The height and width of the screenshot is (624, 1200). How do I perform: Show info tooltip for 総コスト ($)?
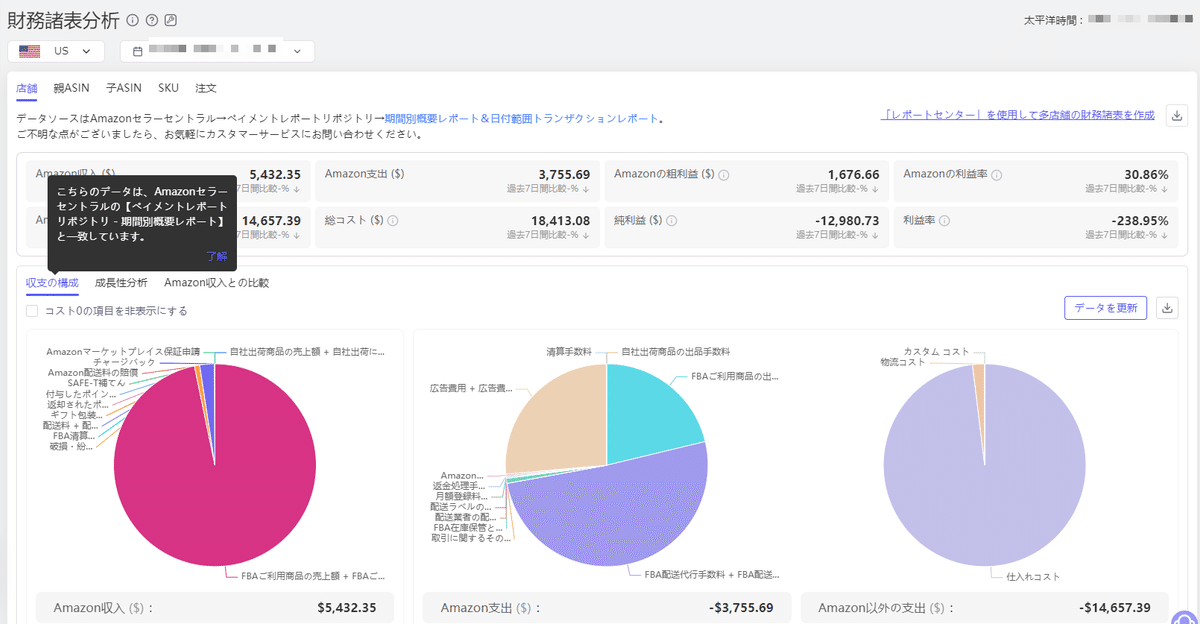coord(393,221)
